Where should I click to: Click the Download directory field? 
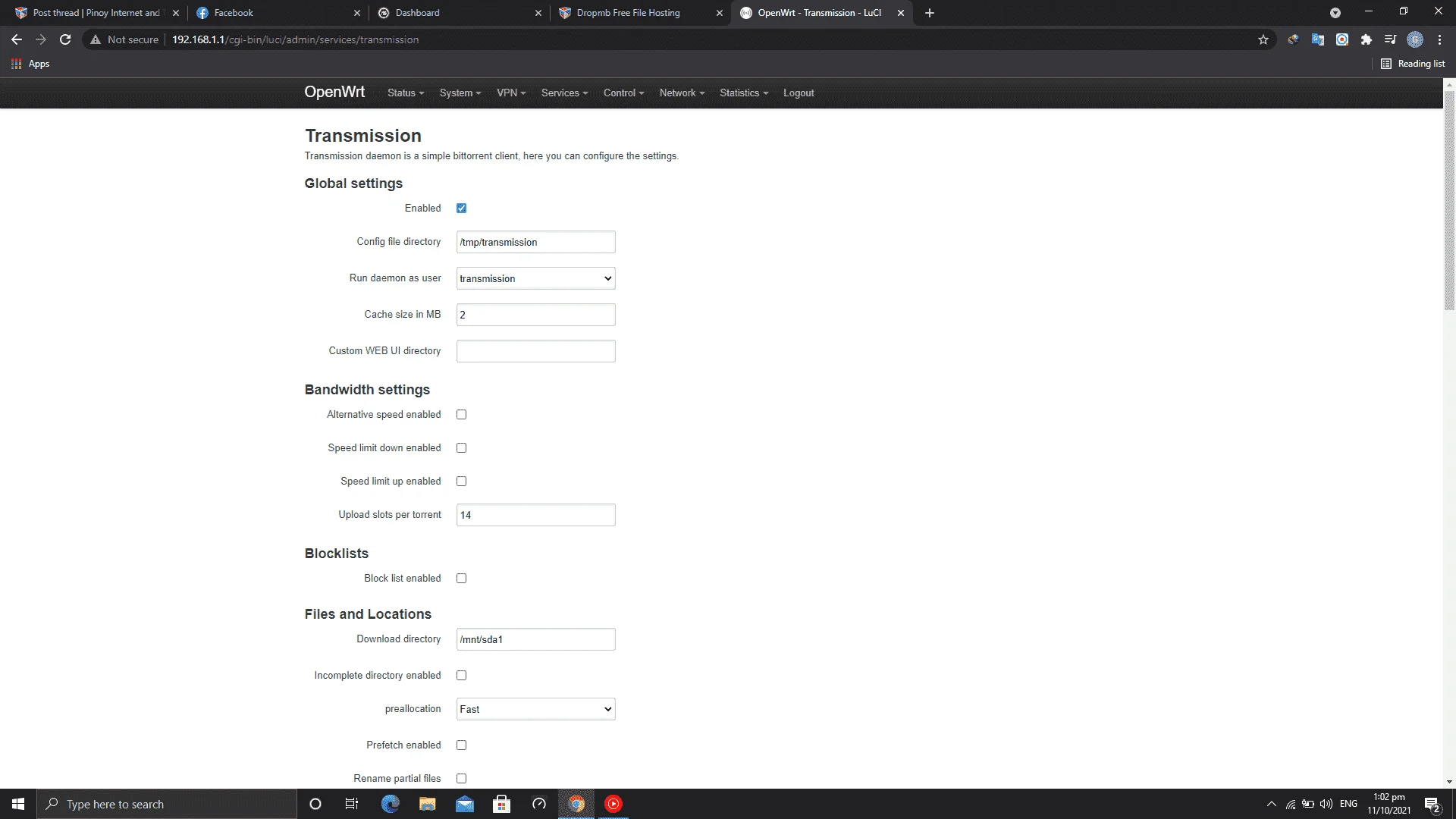535,639
